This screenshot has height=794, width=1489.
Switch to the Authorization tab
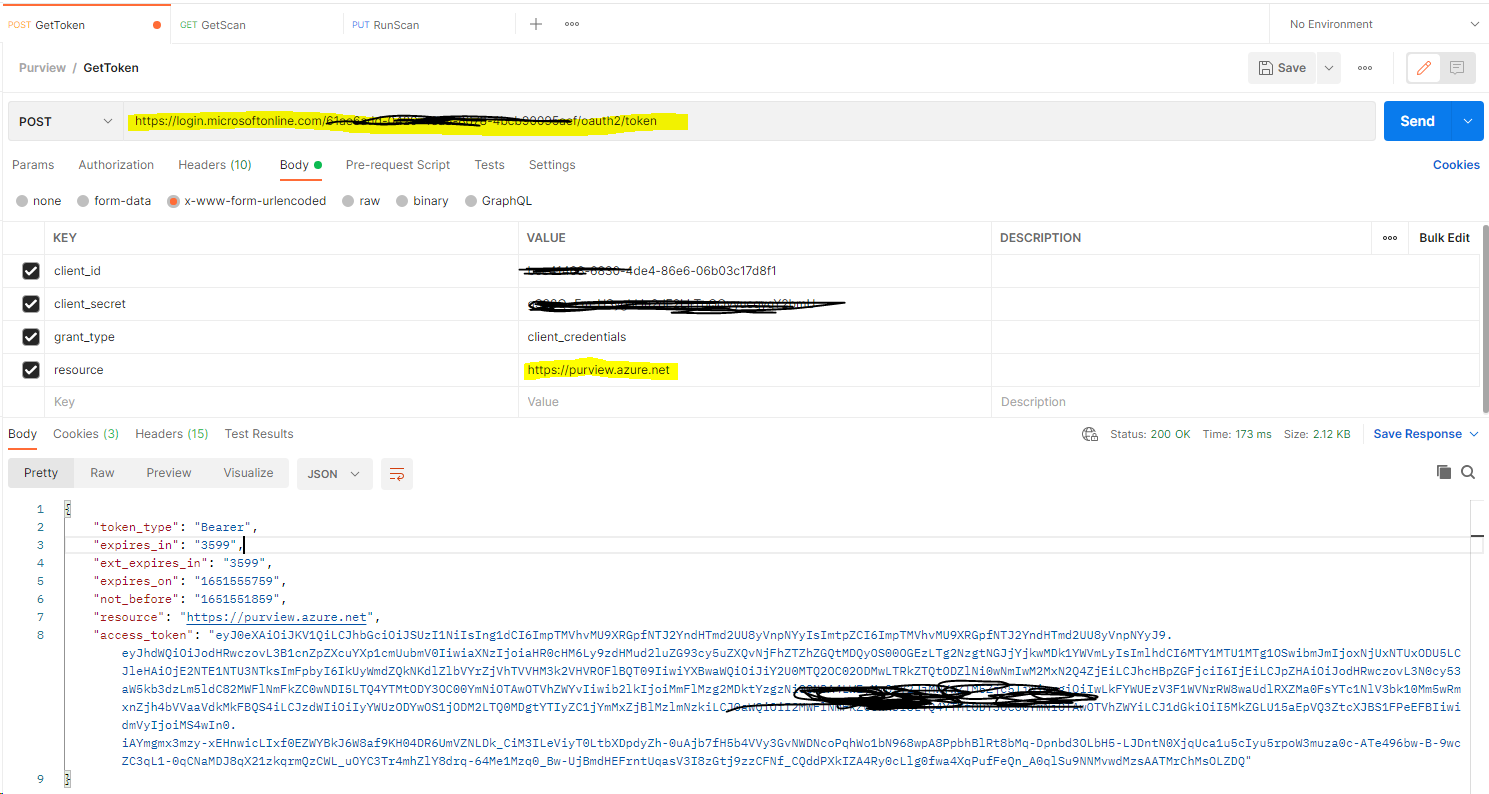tap(116, 165)
